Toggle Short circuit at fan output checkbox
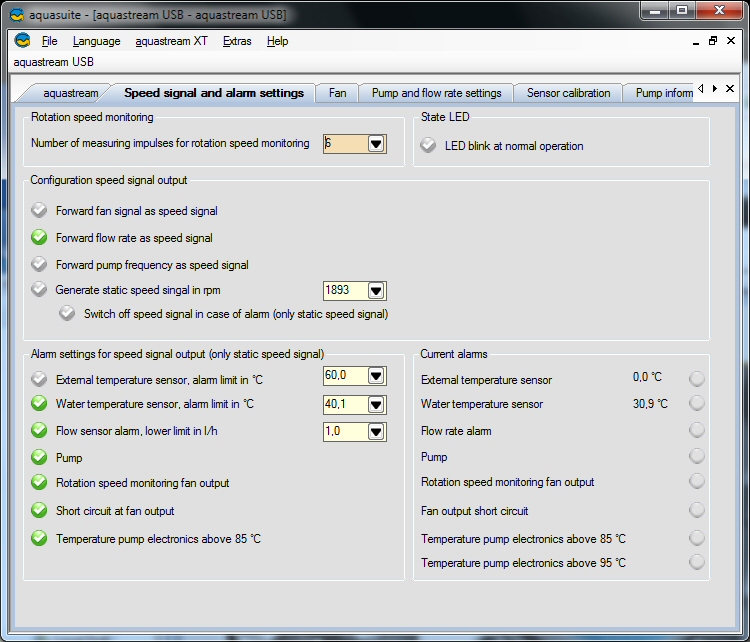The image size is (750, 642). coord(39,510)
